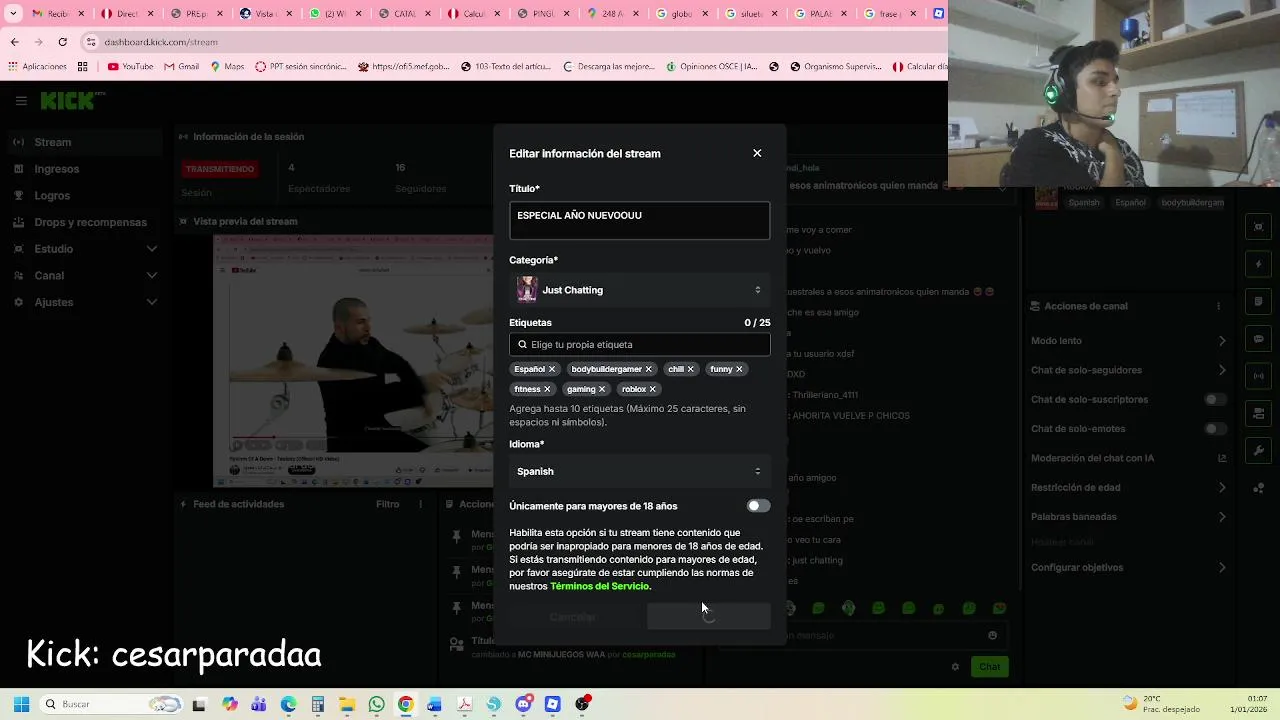Viewport: 1280px width, 720px height.
Task: Click the Windows taskbar Buscar search box
Action: coord(110,704)
